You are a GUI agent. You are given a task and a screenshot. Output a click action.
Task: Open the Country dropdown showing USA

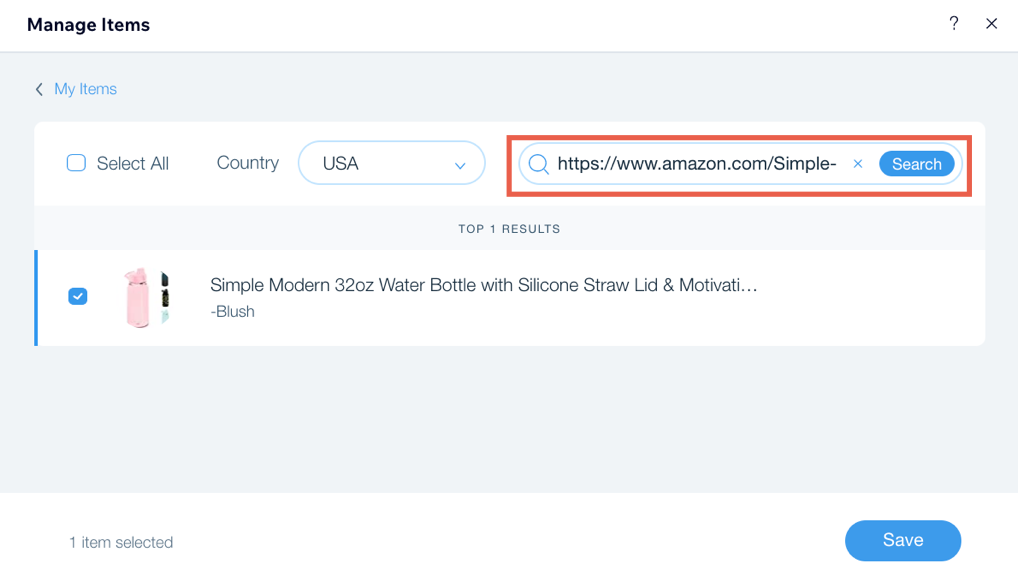tap(391, 163)
